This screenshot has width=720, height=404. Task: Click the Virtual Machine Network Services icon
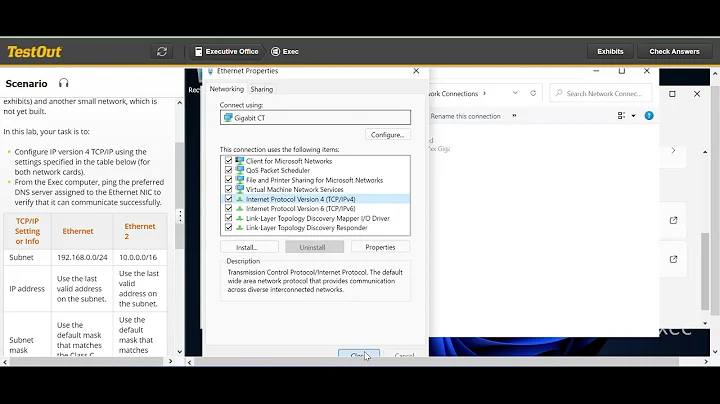(x=239, y=189)
